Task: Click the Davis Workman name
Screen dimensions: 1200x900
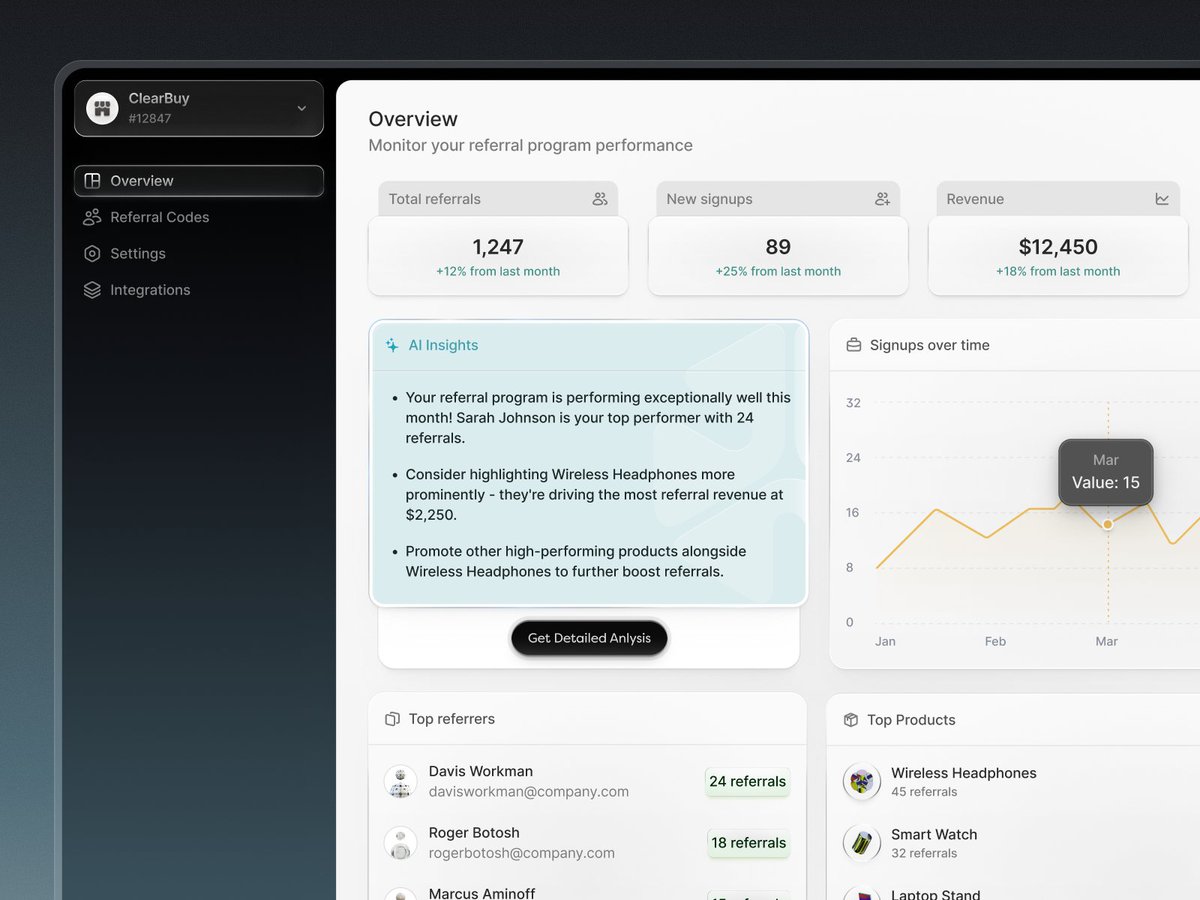Action: pyautogui.click(x=481, y=771)
